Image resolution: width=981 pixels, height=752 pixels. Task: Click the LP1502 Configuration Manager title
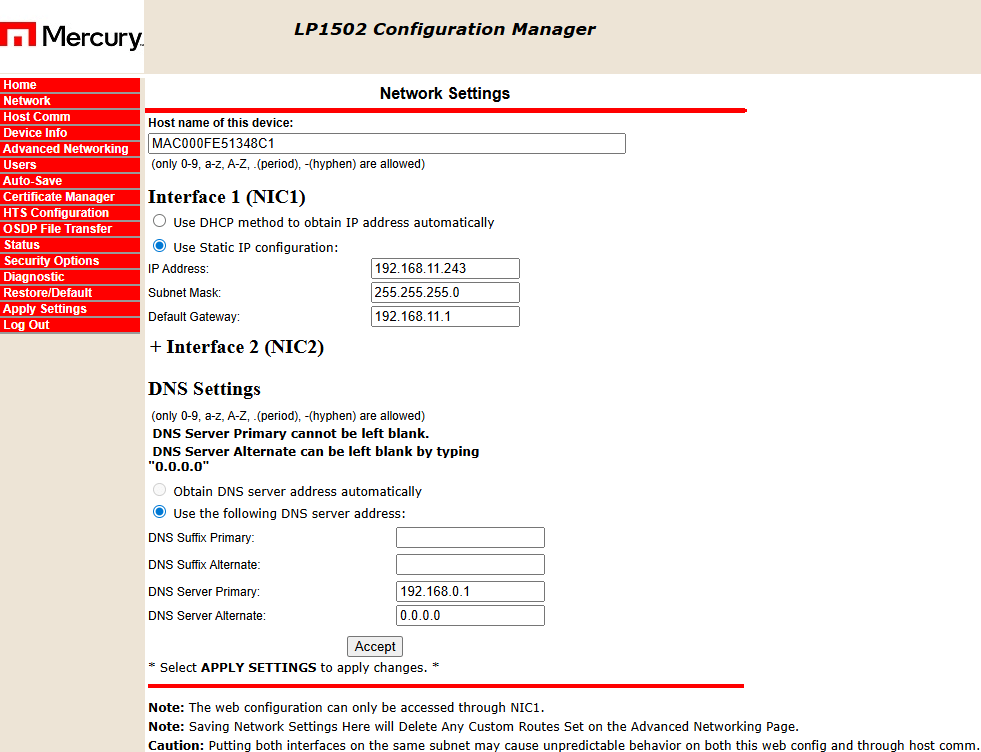[x=445, y=29]
